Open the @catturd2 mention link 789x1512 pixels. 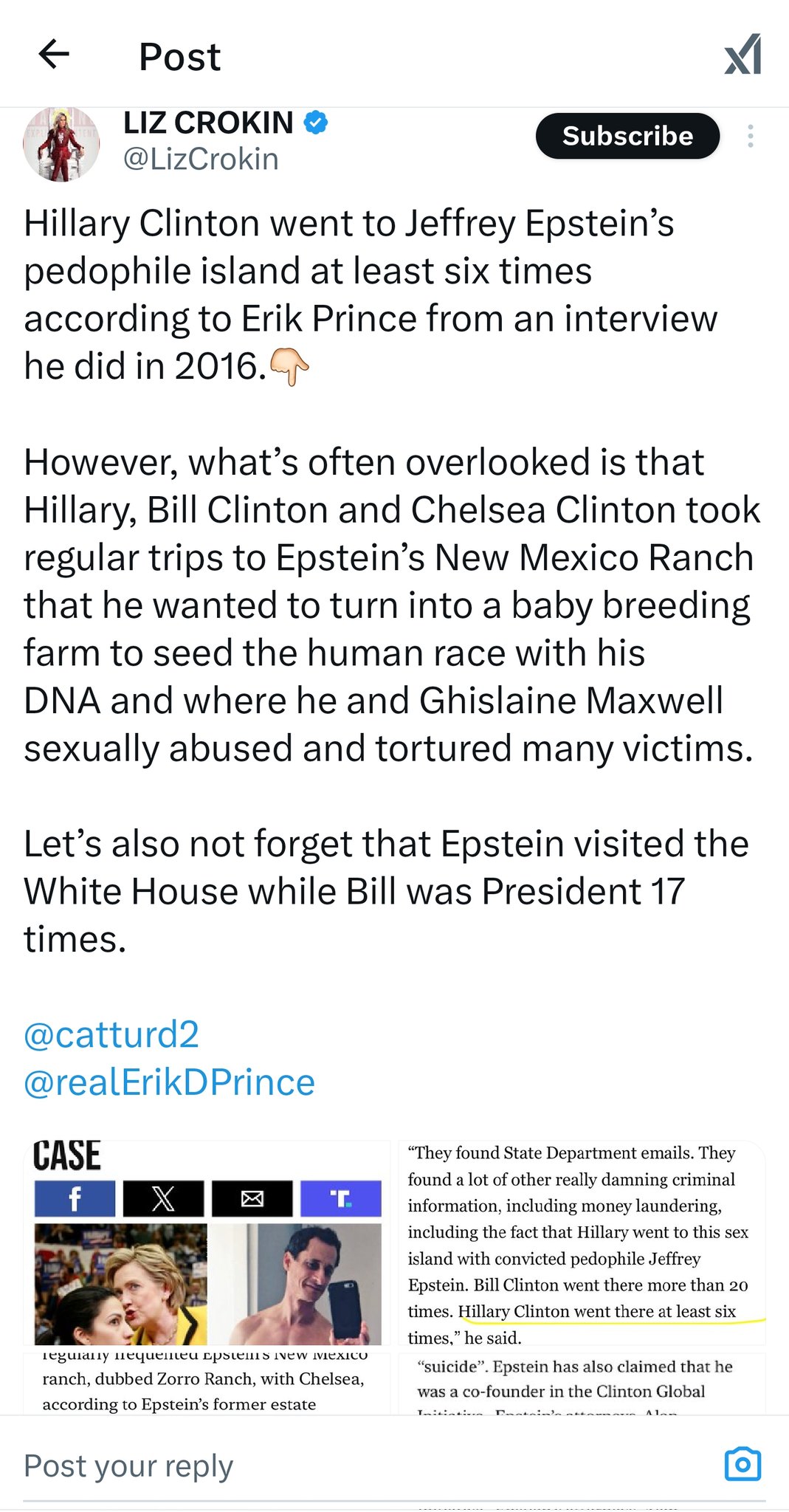coord(111,1034)
